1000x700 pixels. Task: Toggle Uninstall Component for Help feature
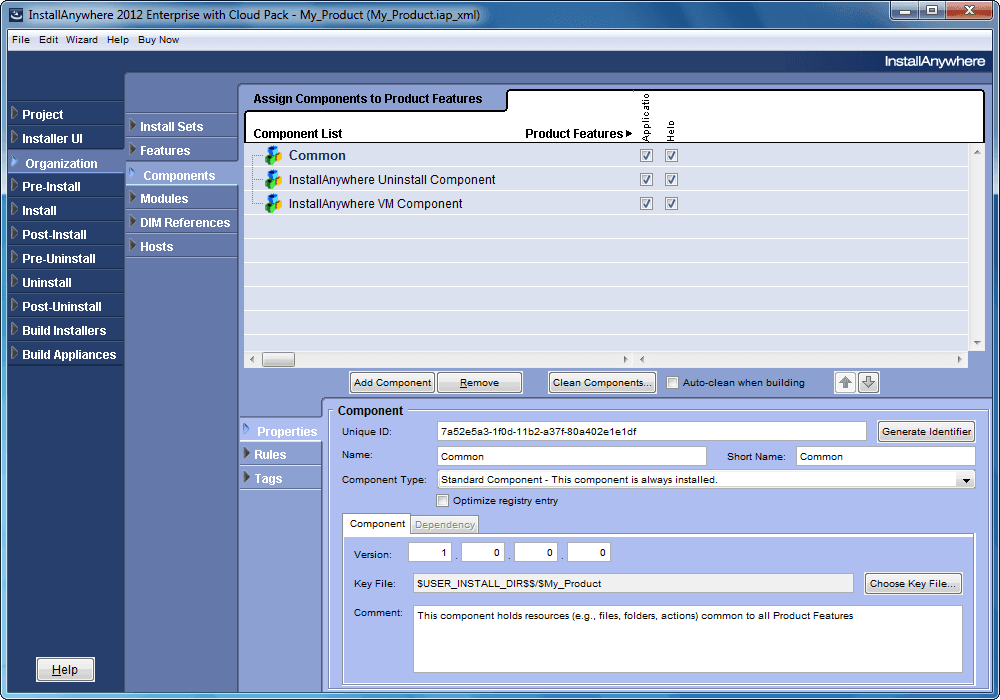click(671, 180)
